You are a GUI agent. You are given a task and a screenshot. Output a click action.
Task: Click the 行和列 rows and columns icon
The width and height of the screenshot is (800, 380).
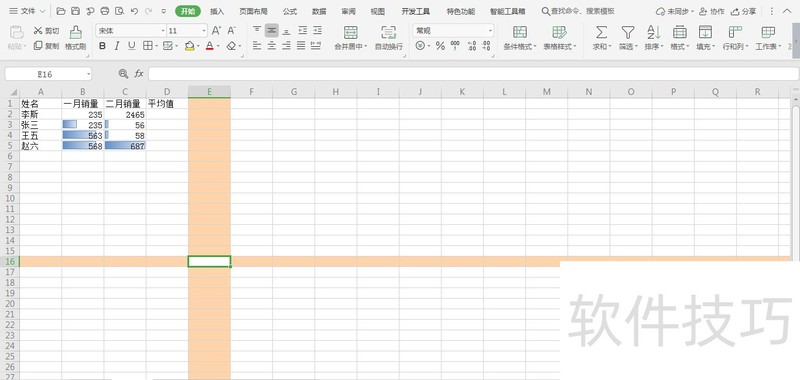pos(735,33)
